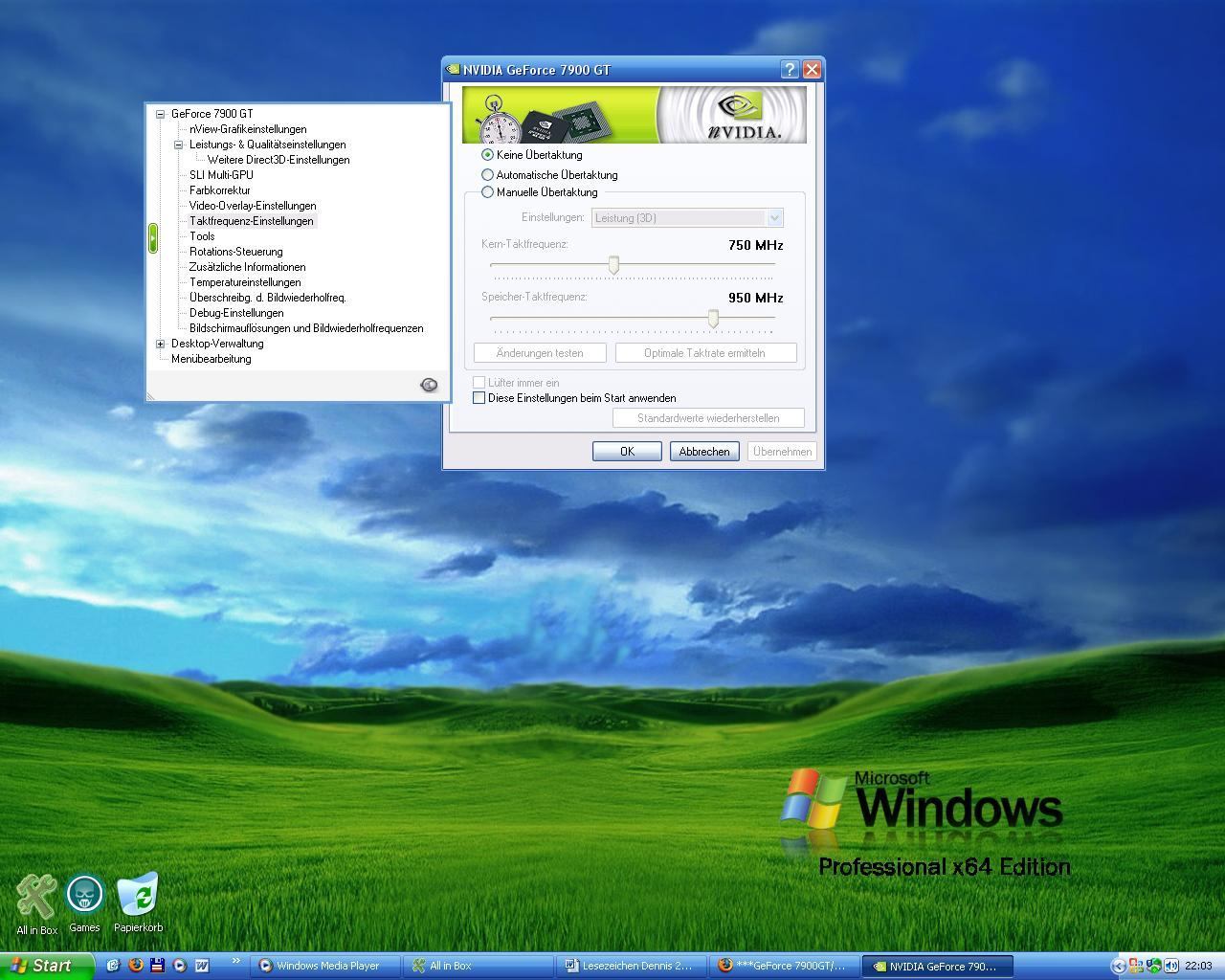
Task: Switch to All in Box taskbar button
Action: point(479,966)
